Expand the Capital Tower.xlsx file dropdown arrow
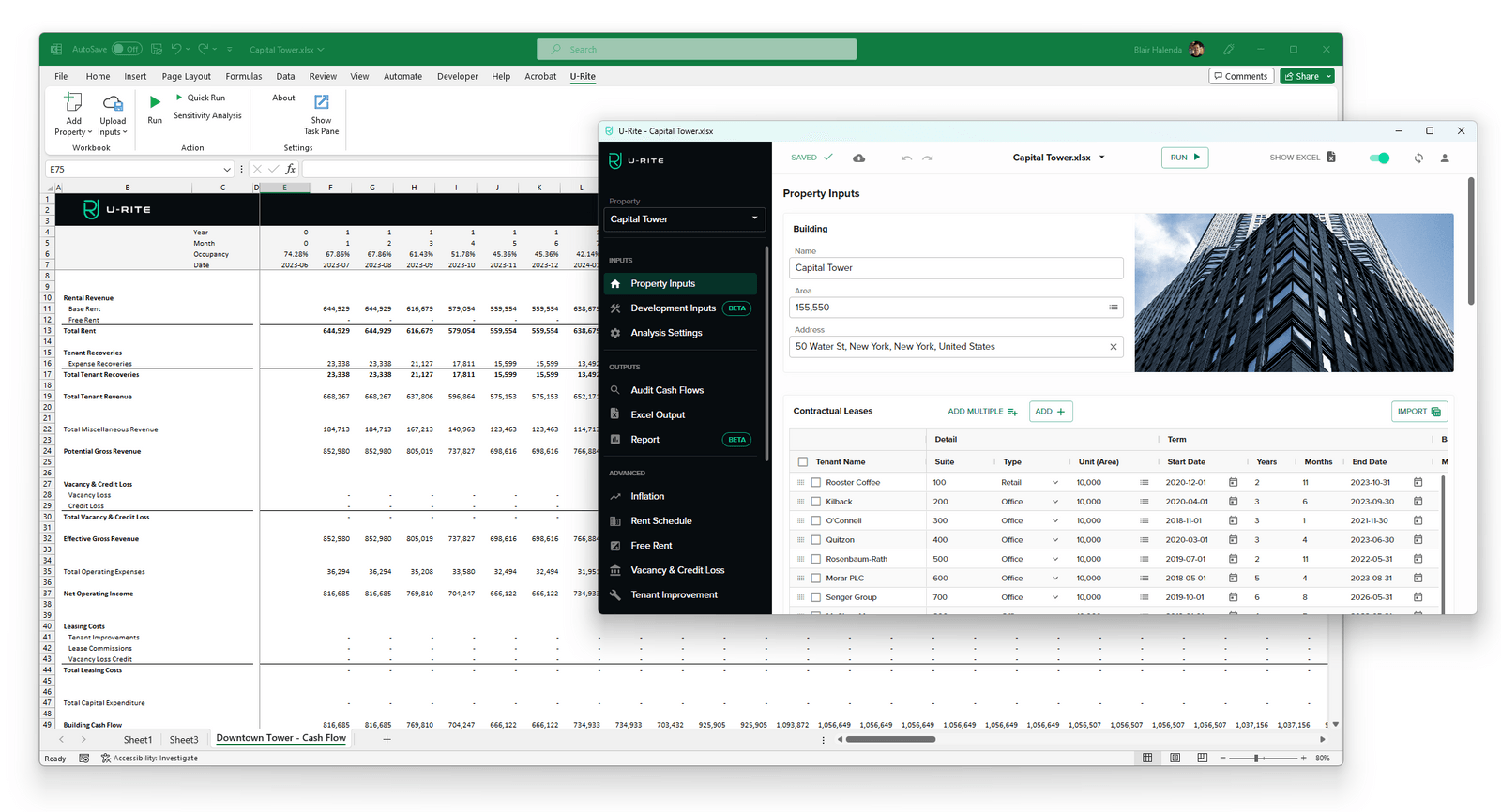This screenshot has width=1501, height=812. (1102, 158)
